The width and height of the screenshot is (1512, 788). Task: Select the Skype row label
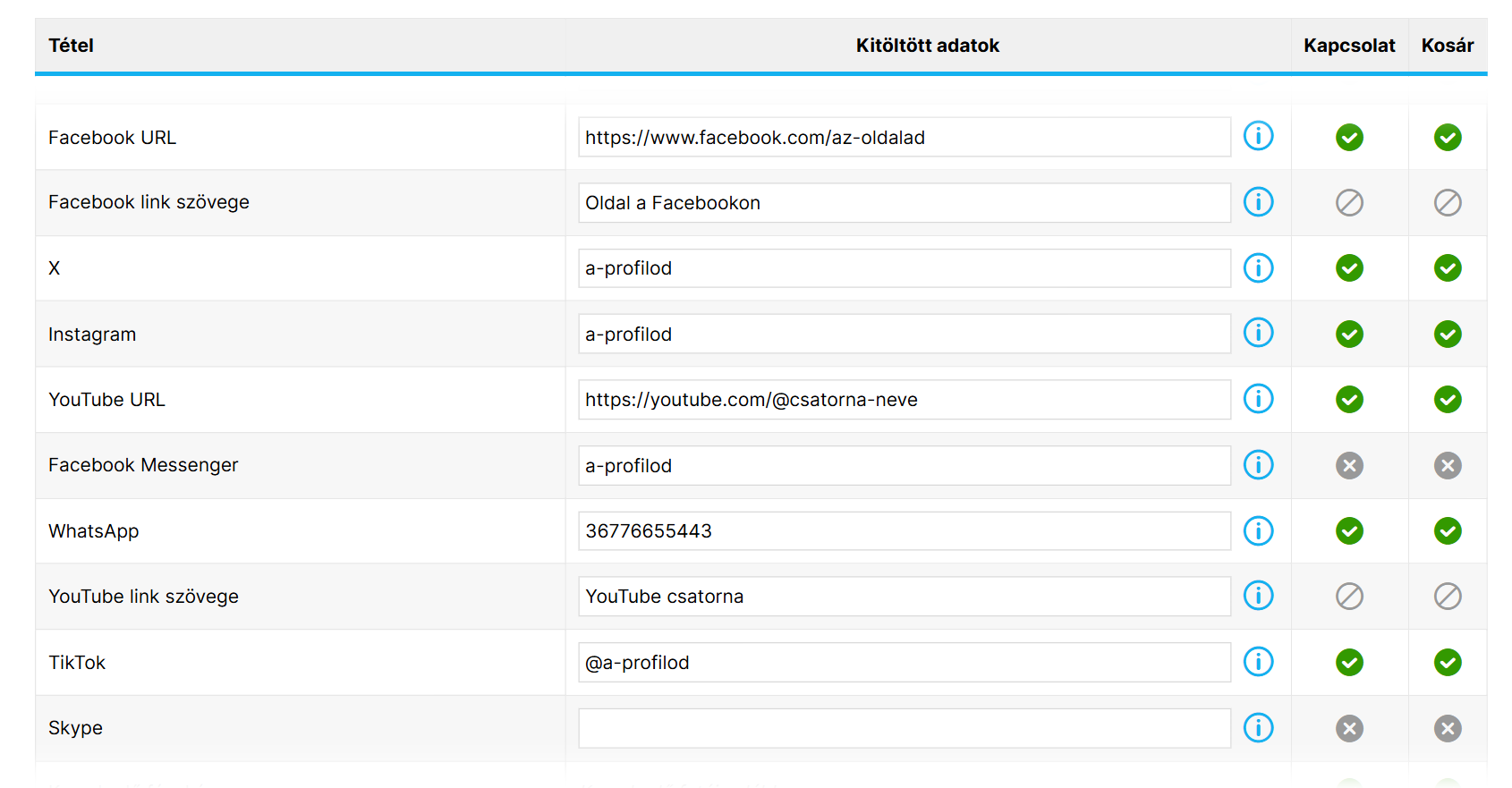[x=75, y=728]
